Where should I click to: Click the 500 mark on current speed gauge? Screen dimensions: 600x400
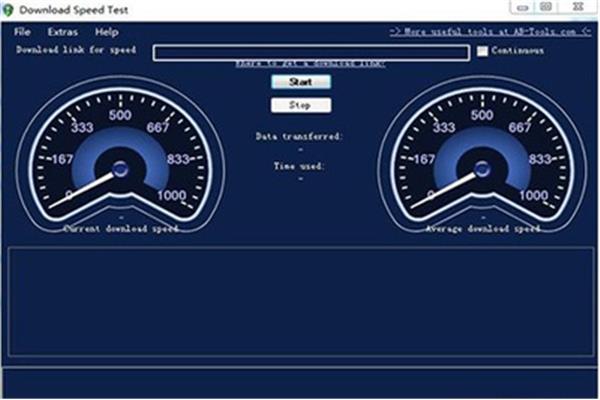[120, 115]
